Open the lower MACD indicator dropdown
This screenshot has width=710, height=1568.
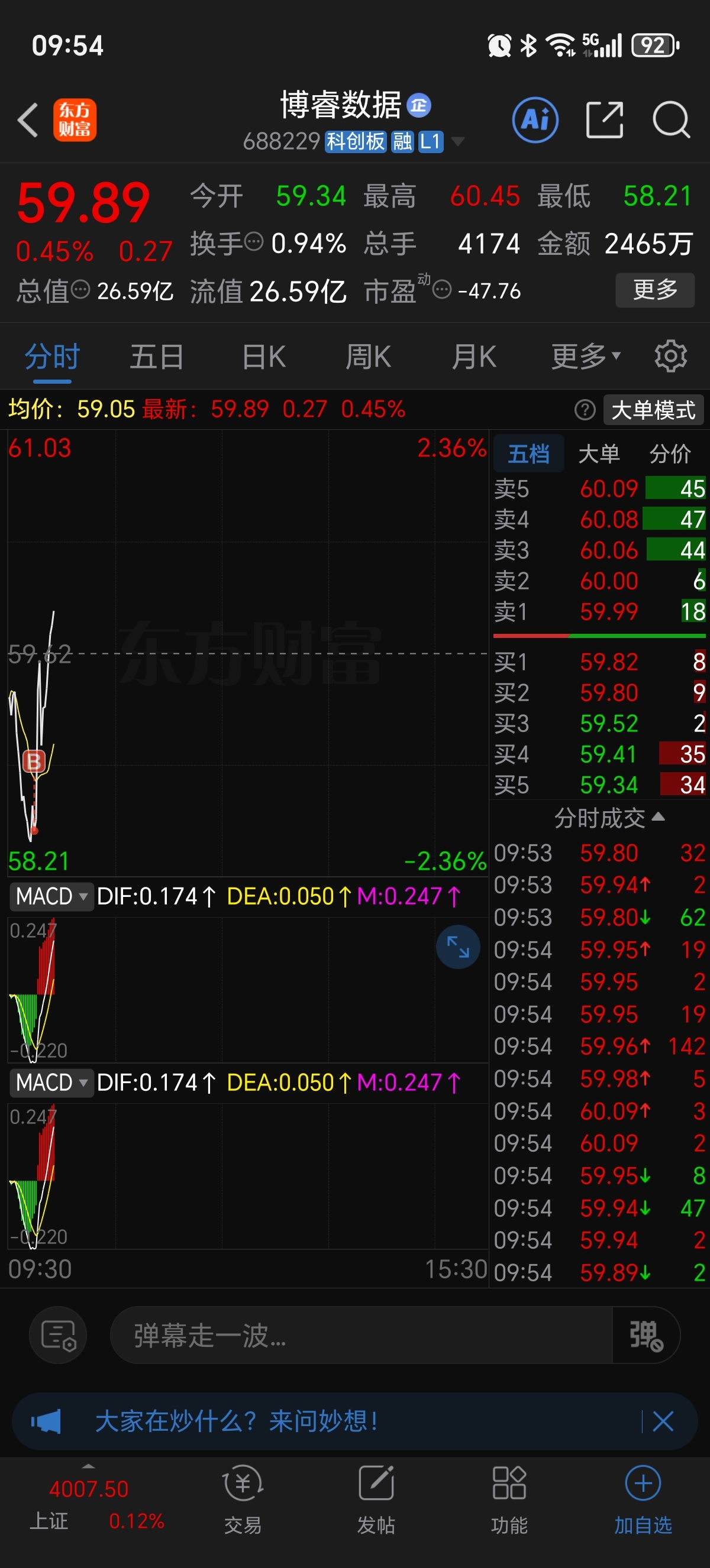[51, 1082]
